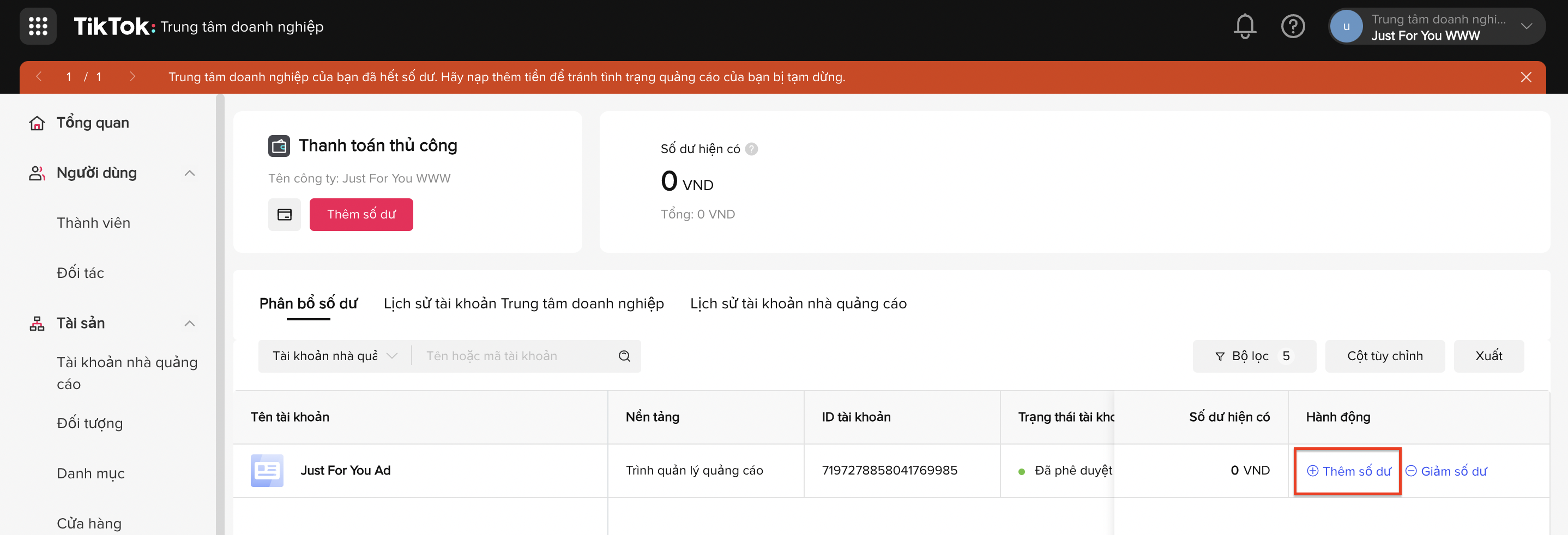Open the help question mark icon

click(x=1292, y=26)
